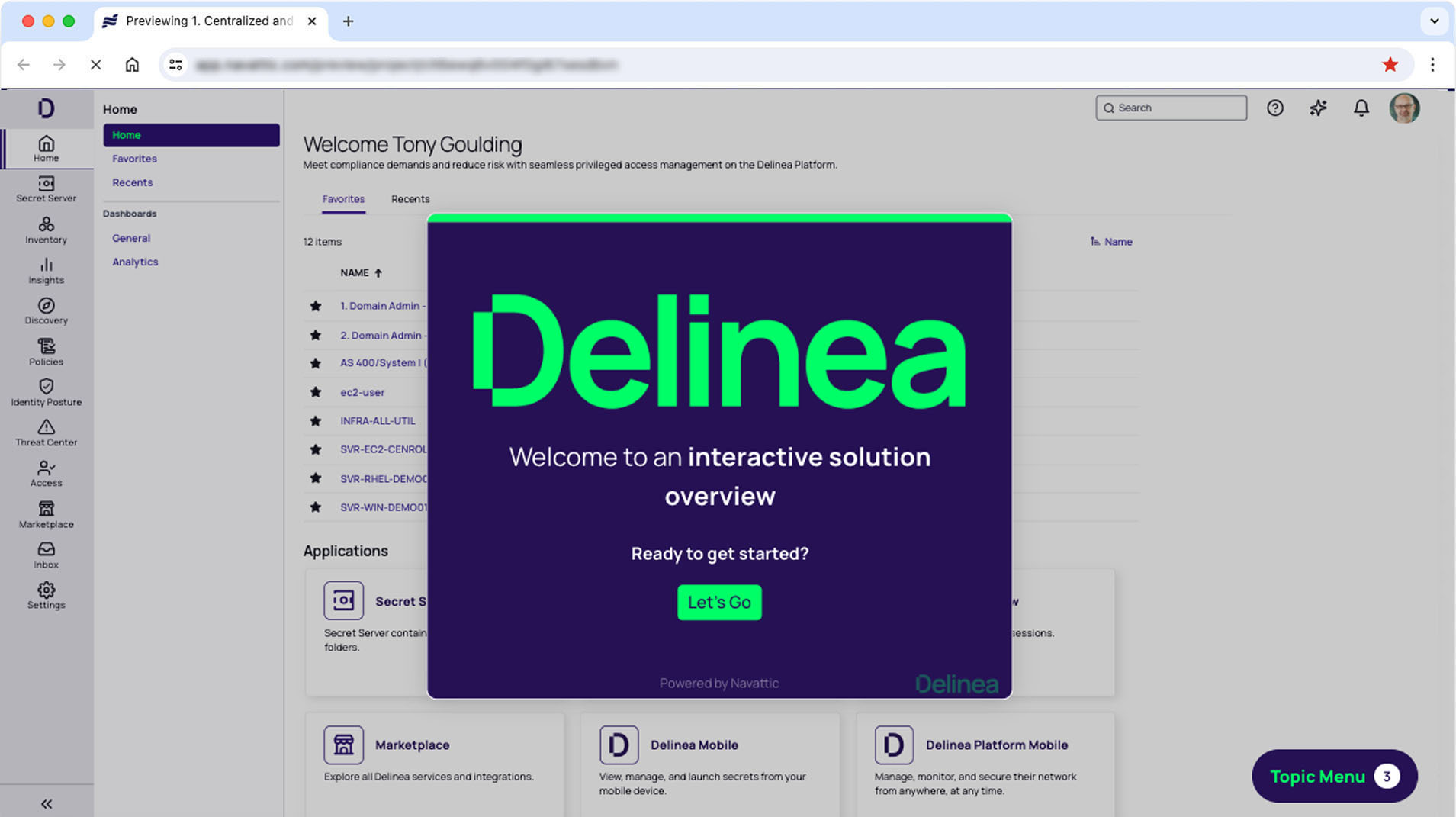
Task: Toggle favorite star for INFRA-ALL-UTIL
Action: [316, 421]
